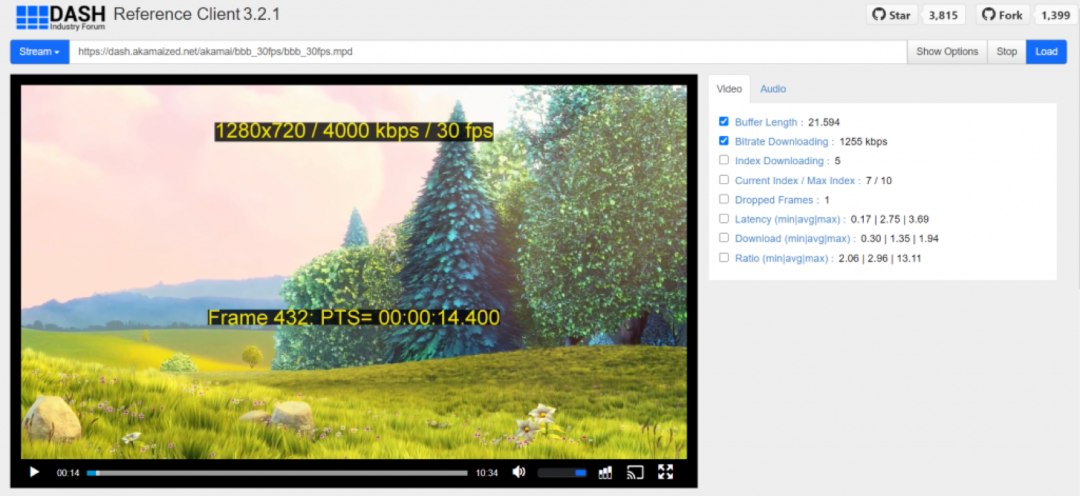This screenshot has width=1080, height=496.
Task: Click the manifest URL input field
Action: click(x=488, y=52)
